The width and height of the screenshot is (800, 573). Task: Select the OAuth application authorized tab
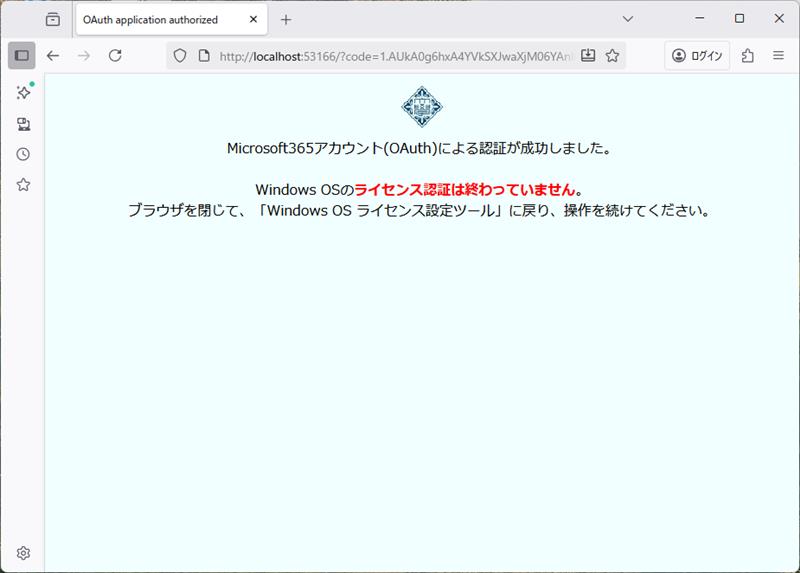click(x=160, y=20)
